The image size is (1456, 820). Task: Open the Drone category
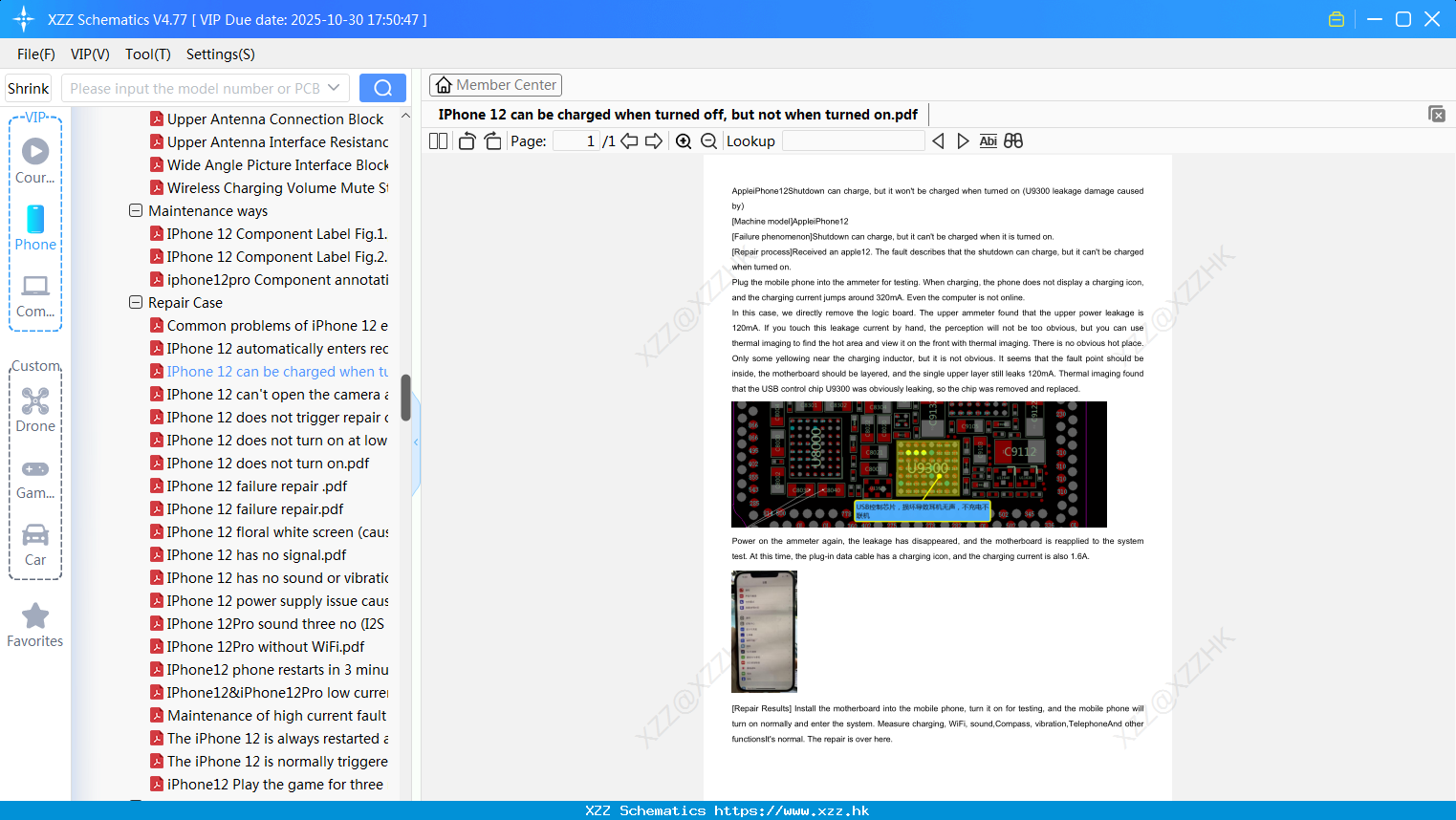[35, 409]
